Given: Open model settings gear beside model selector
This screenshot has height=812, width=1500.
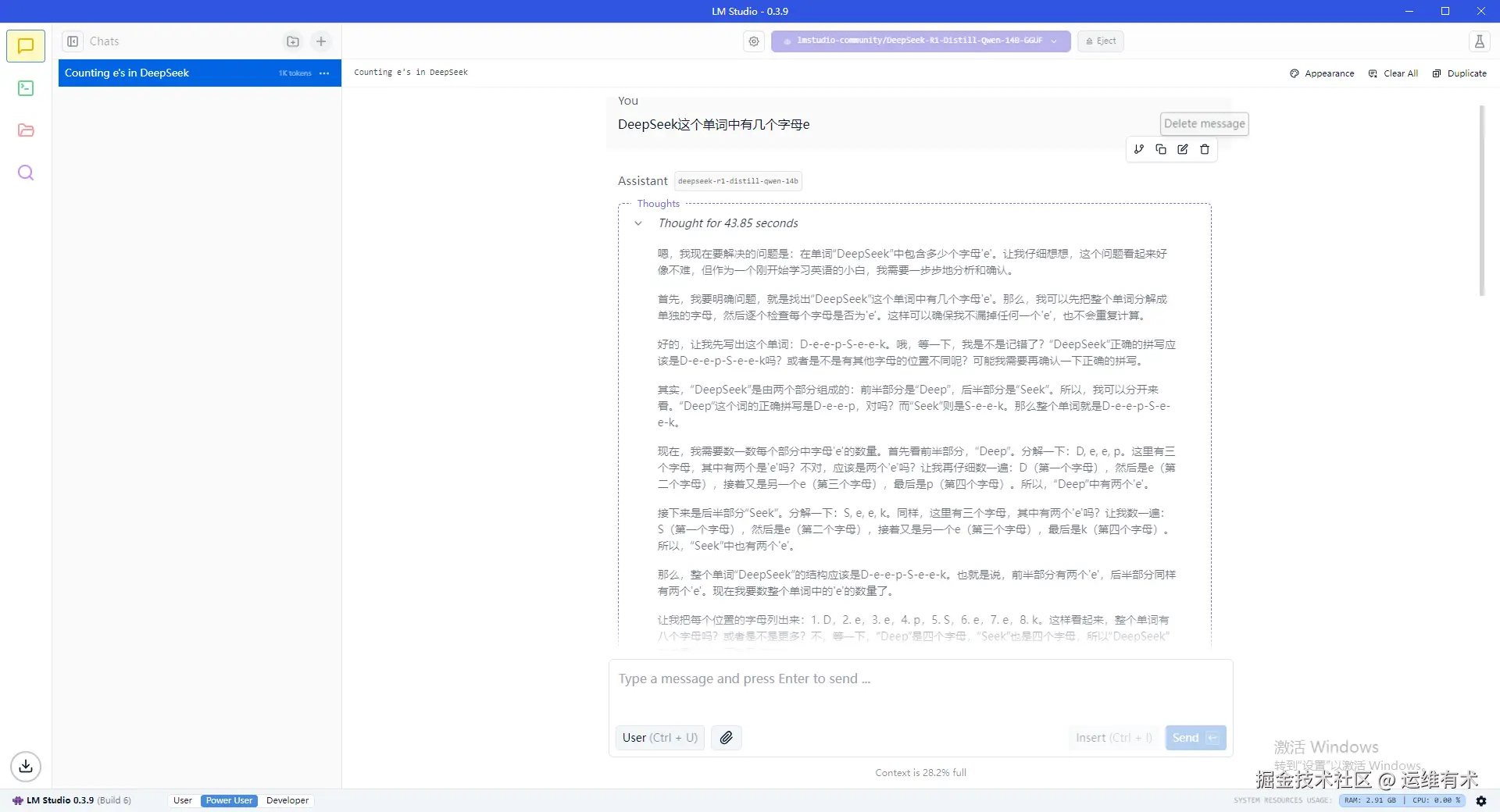Looking at the screenshot, I should pyautogui.click(x=754, y=41).
